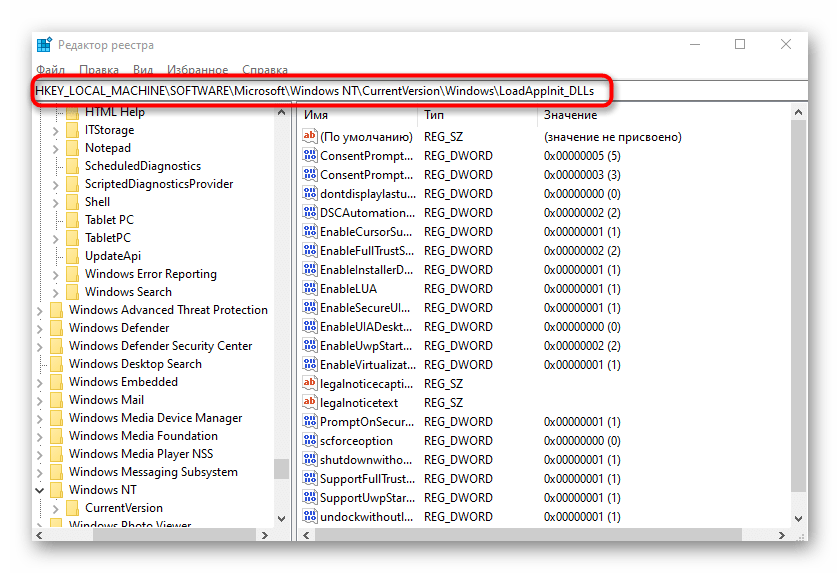Open the Справка menu

coord(265,70)
